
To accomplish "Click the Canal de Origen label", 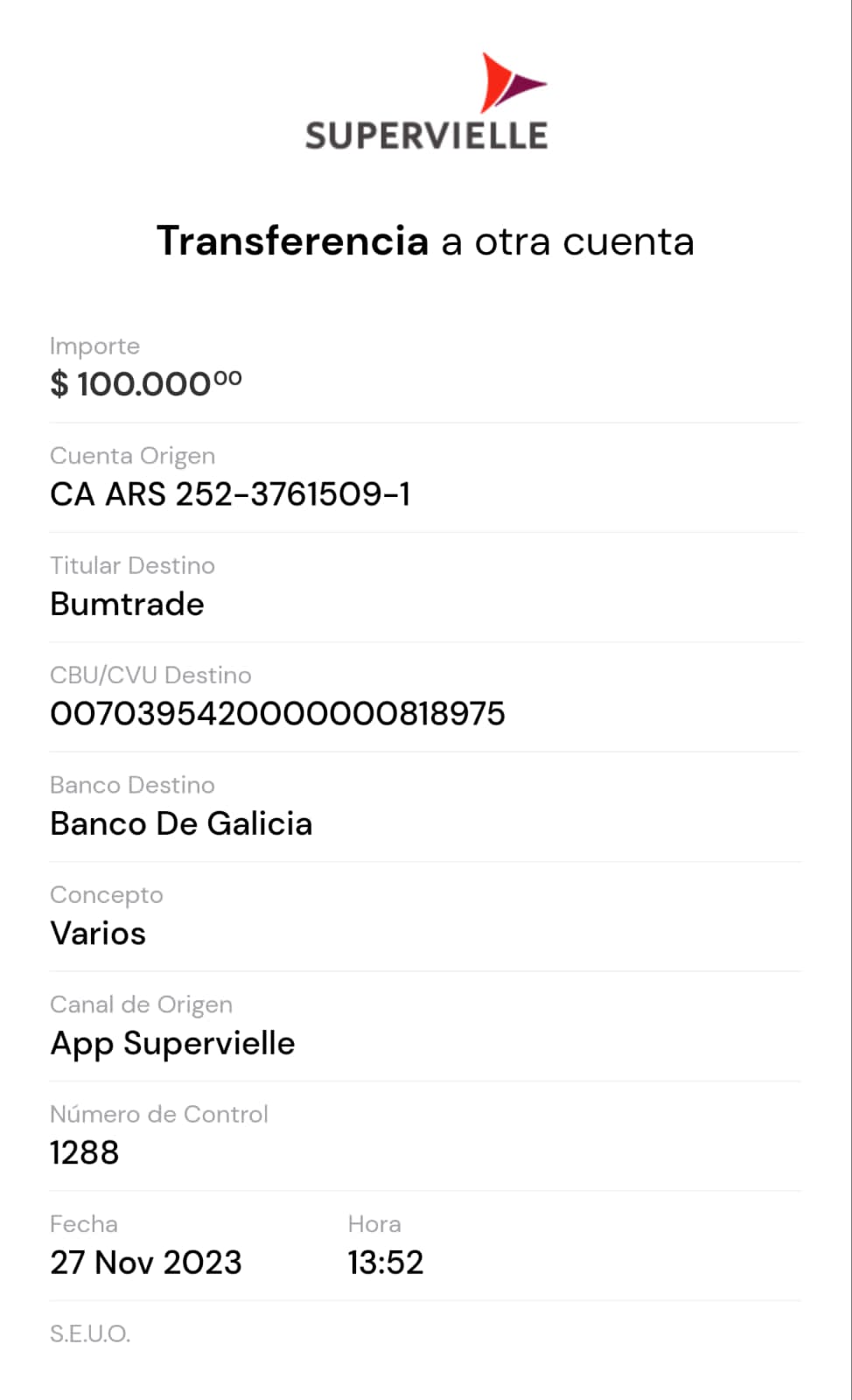I will click(141, 1004).
